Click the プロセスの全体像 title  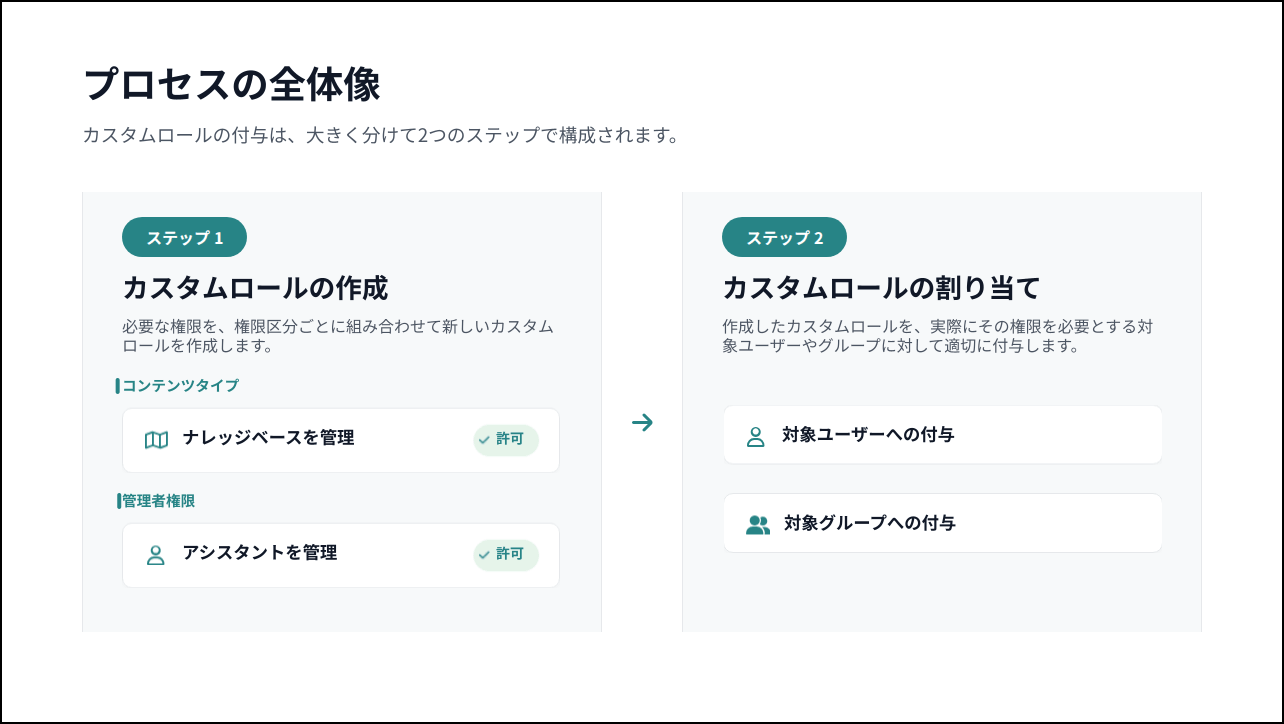231,85
